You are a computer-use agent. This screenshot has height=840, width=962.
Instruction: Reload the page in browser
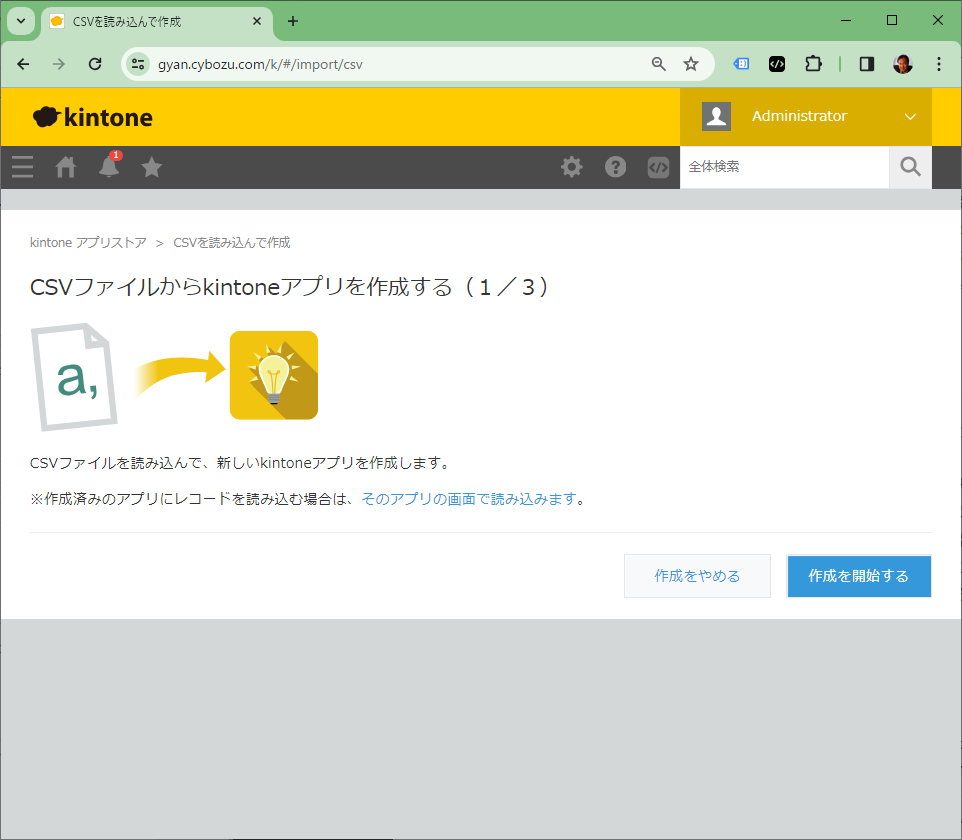tap(95, 64)
